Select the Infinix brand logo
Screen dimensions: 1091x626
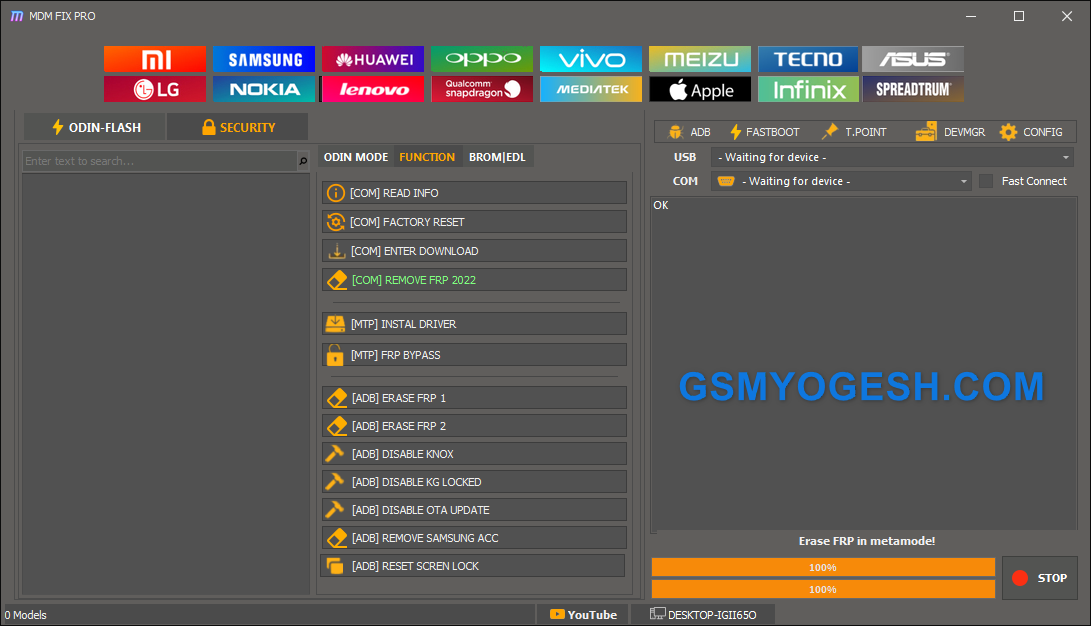808,88
